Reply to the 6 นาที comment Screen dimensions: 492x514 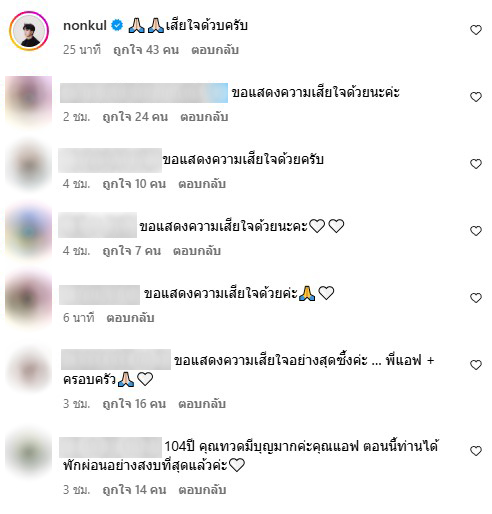pos(130,318)
